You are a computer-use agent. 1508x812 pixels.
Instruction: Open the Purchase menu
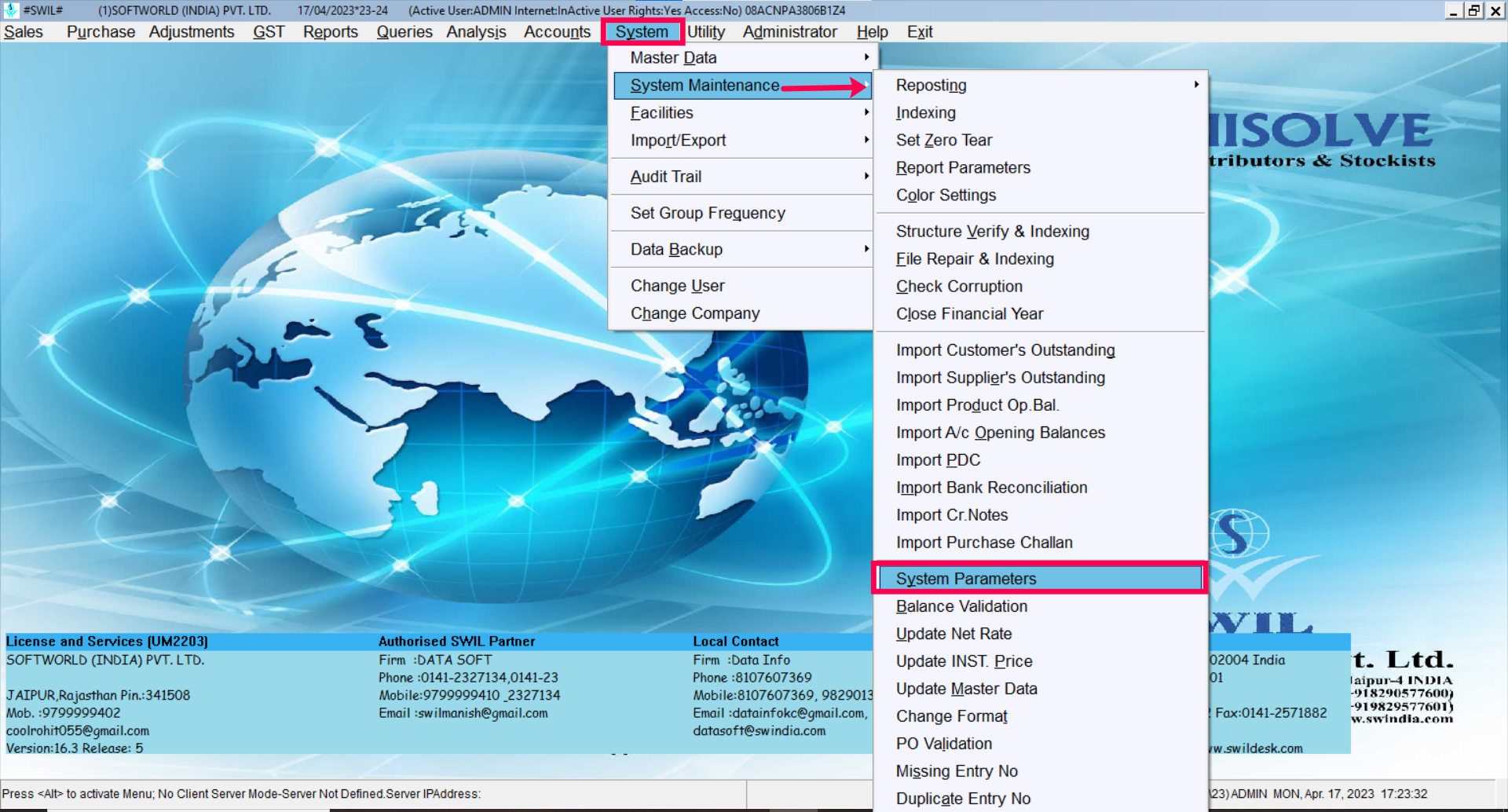coord(101,32)
